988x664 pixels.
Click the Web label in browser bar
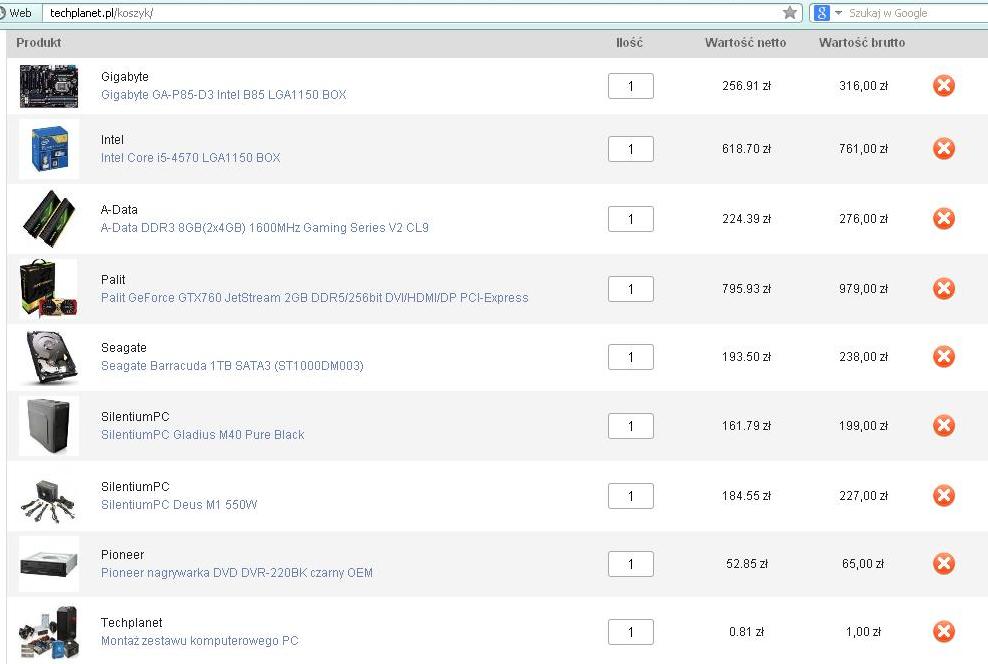[20, 13]
